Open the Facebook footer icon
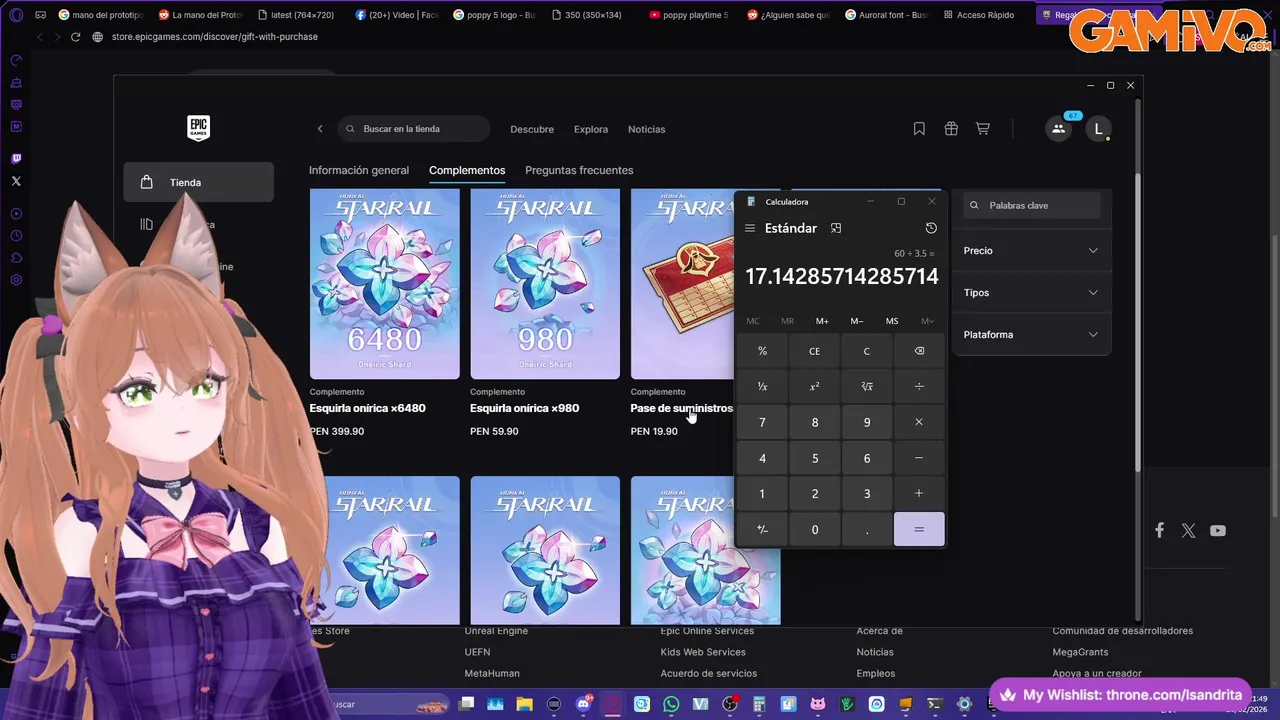Viewport: 1280px width, 720px height. pyautogui.click(x=1159, y=530)
